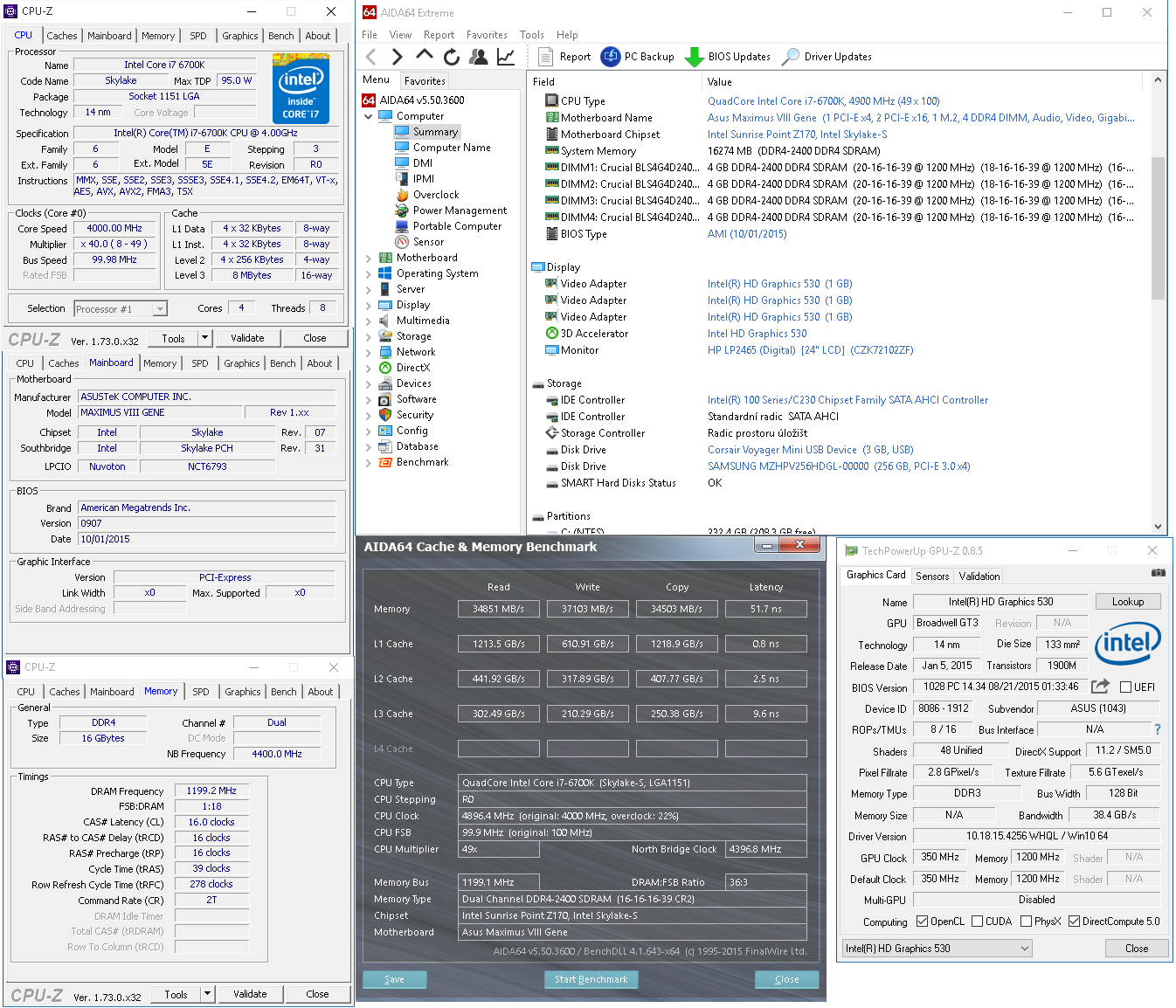
Task: Open AIDA64 Favorites menu
Action: pyautogui.click(x=487, y=35)
